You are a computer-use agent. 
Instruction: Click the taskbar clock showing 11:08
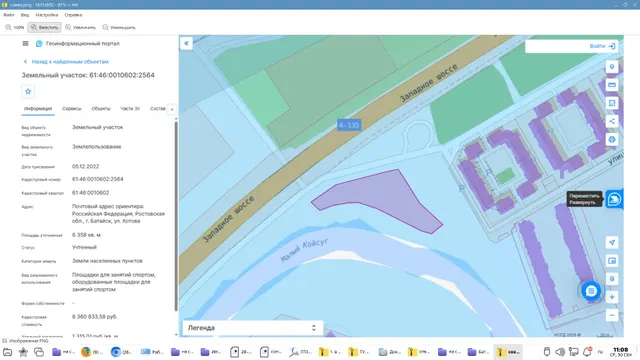point(620,352)
